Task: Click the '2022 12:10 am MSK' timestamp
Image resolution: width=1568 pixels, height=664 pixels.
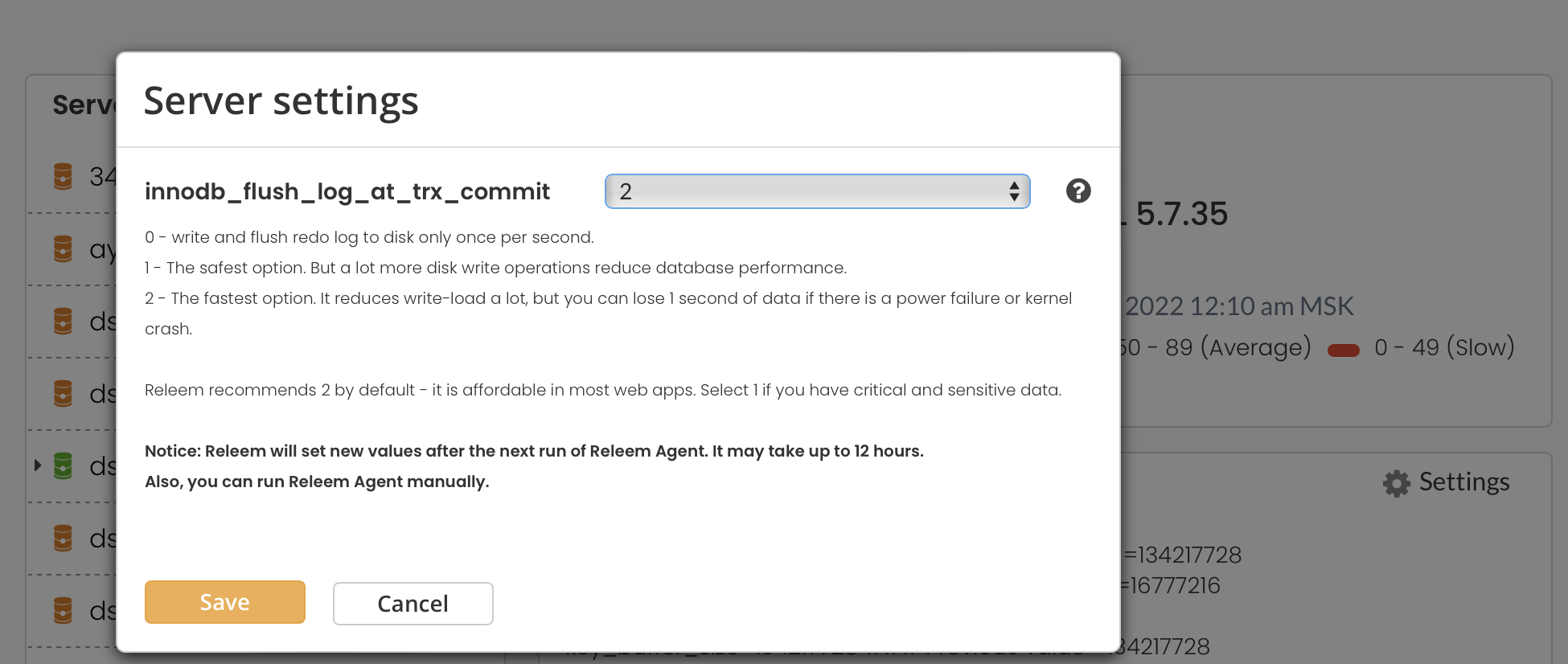Action: pos(1238,306)
